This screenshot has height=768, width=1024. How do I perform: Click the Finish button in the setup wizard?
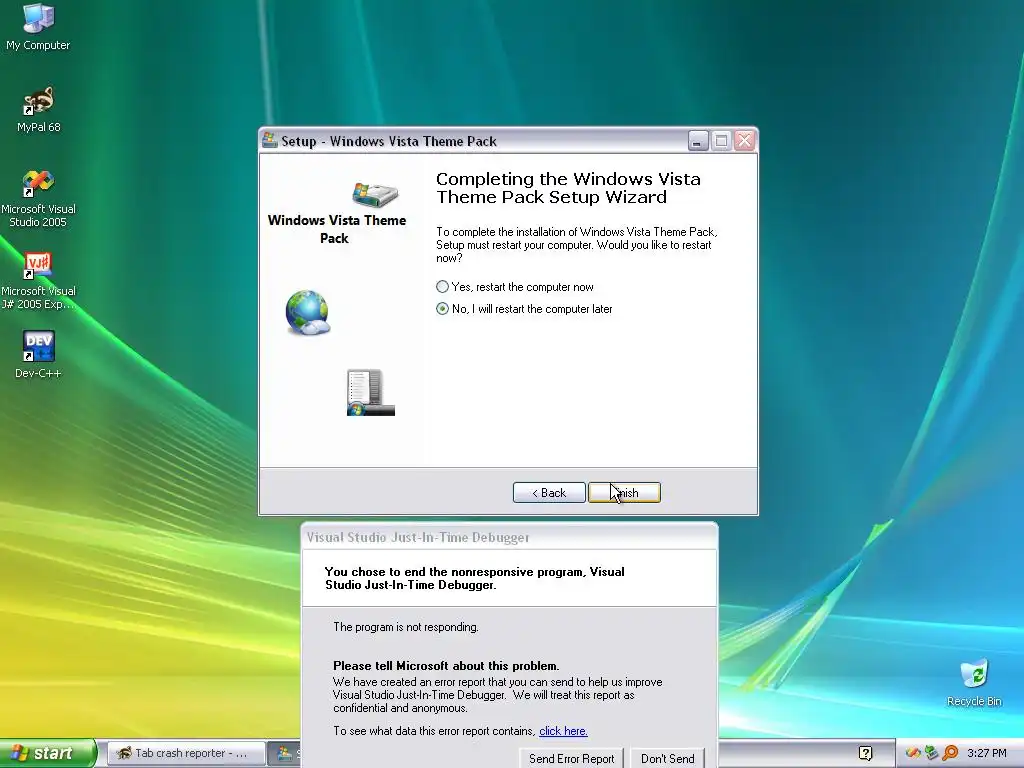click(624, 492)
